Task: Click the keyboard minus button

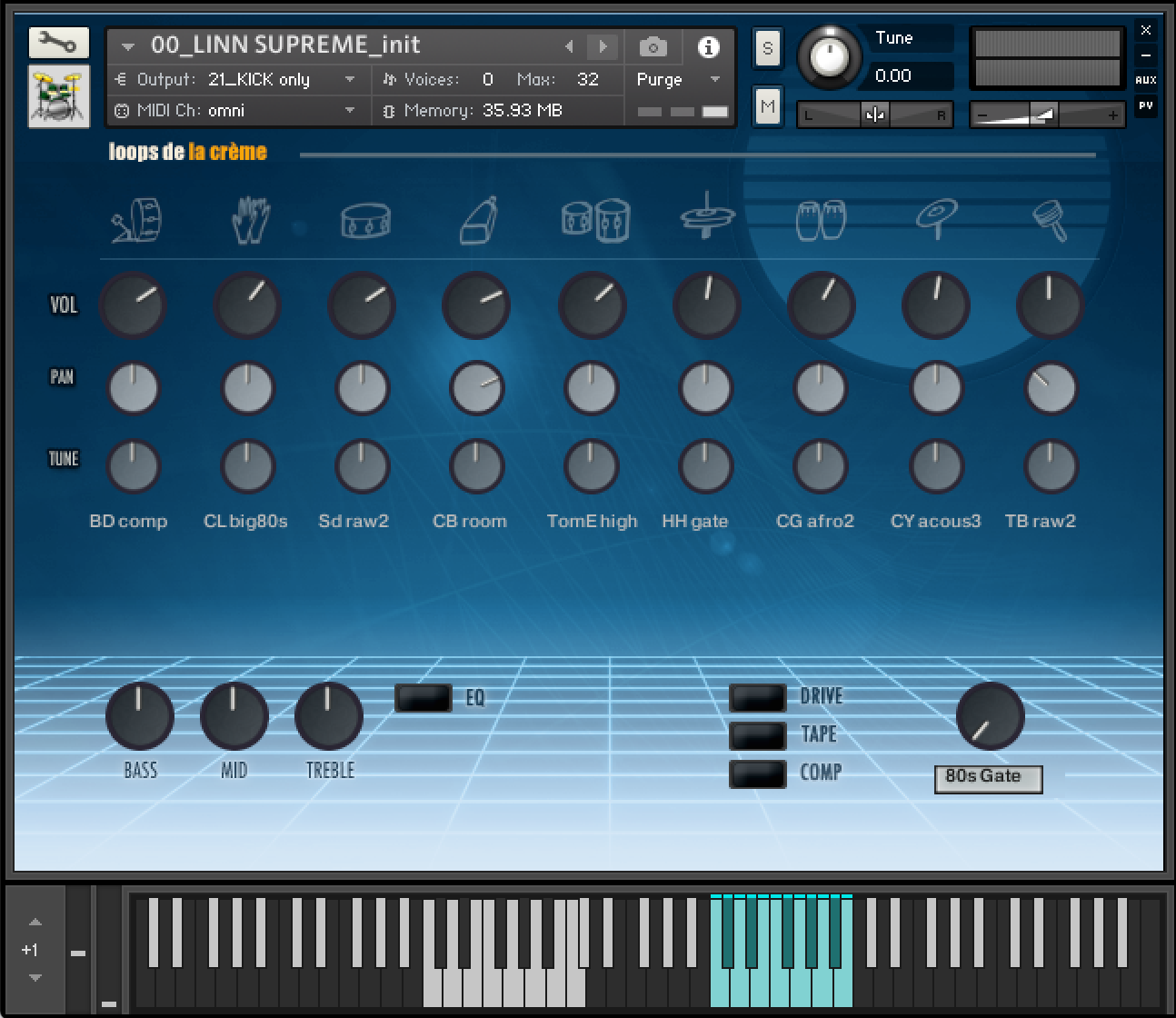Action: [x=78, y=953]
